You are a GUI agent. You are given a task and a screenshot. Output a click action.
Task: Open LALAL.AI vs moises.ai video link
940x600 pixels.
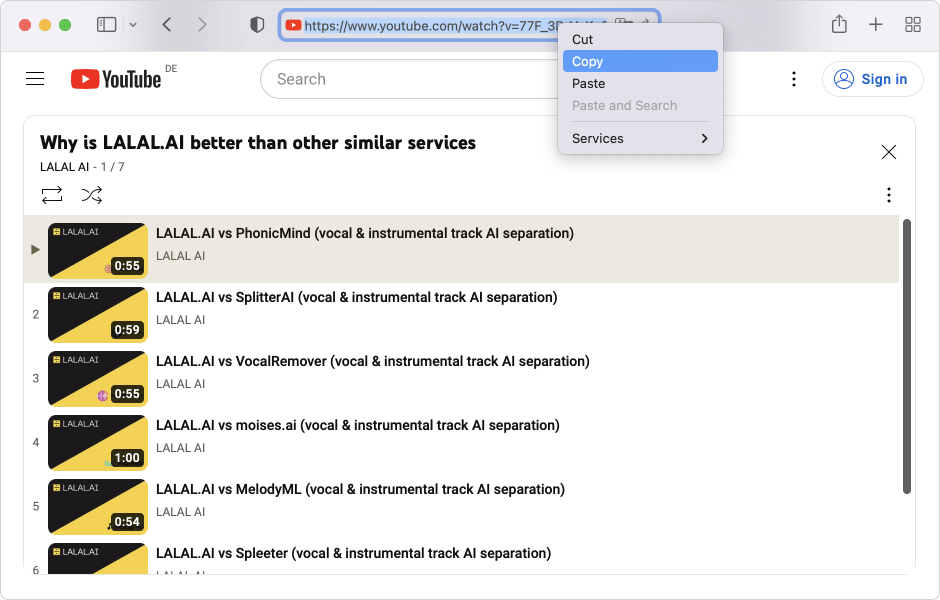point(358,425)
